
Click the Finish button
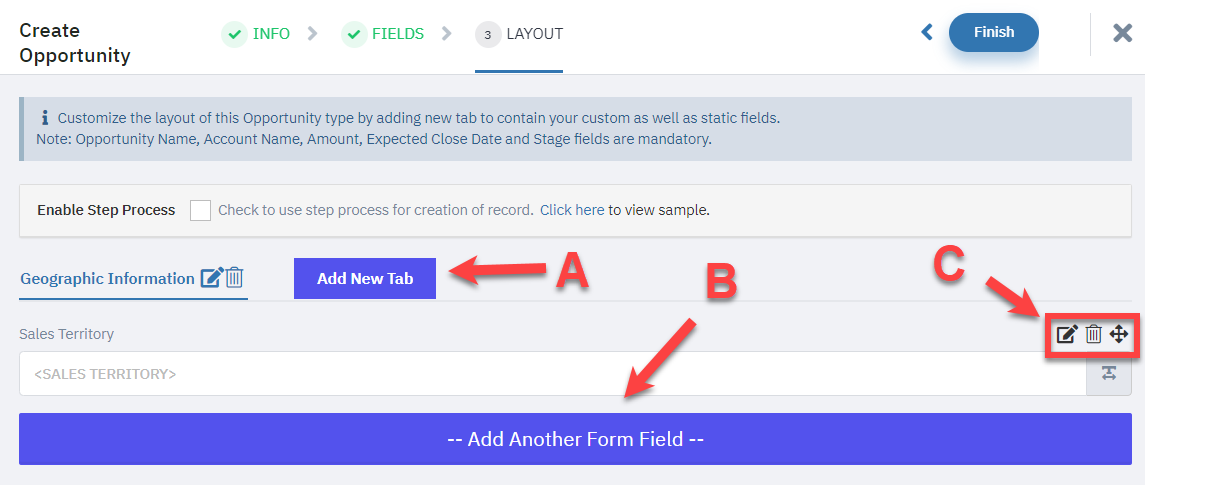click(x=994, y=32)
